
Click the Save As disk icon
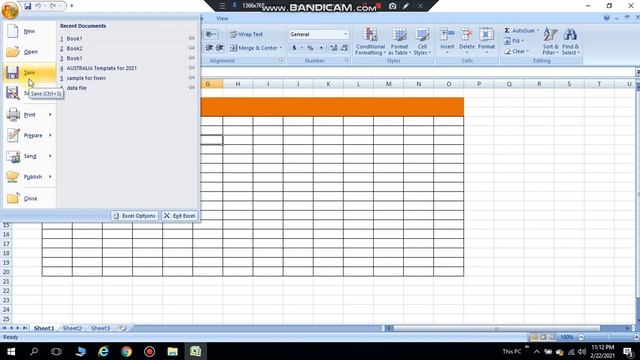click(13, 93)
